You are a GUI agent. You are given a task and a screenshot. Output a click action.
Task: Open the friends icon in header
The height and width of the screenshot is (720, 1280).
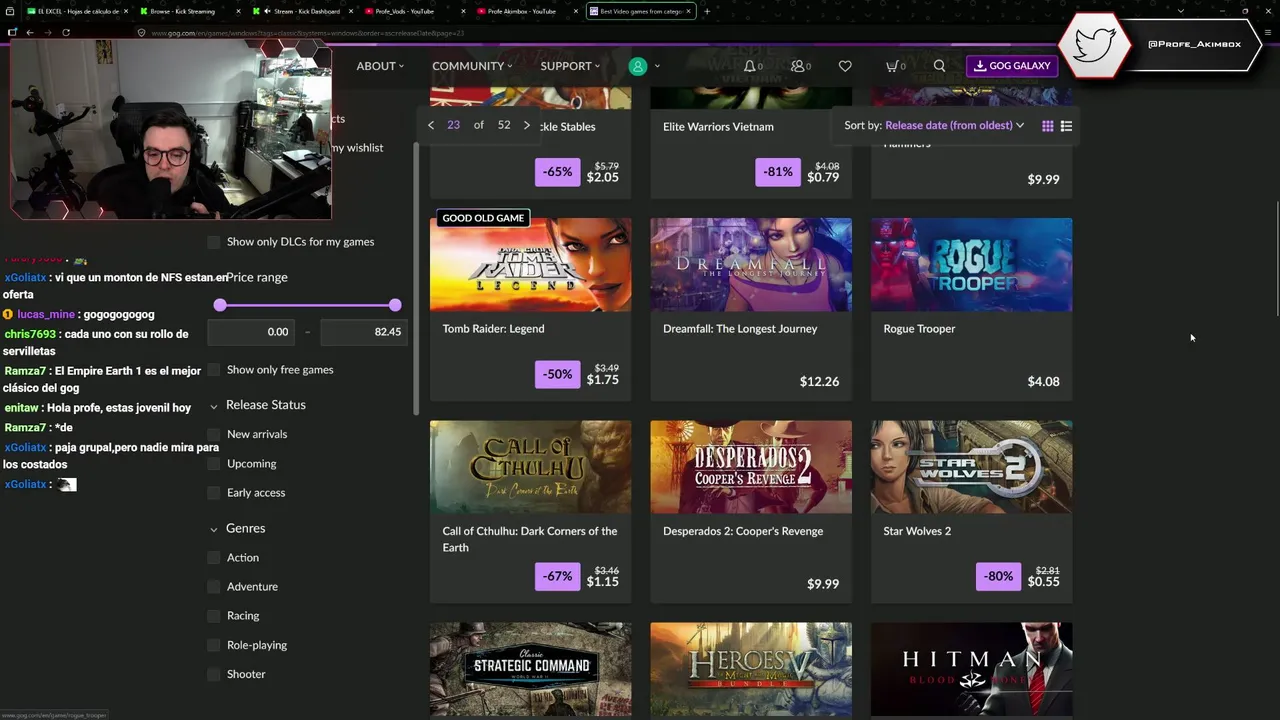coord(797,66)
